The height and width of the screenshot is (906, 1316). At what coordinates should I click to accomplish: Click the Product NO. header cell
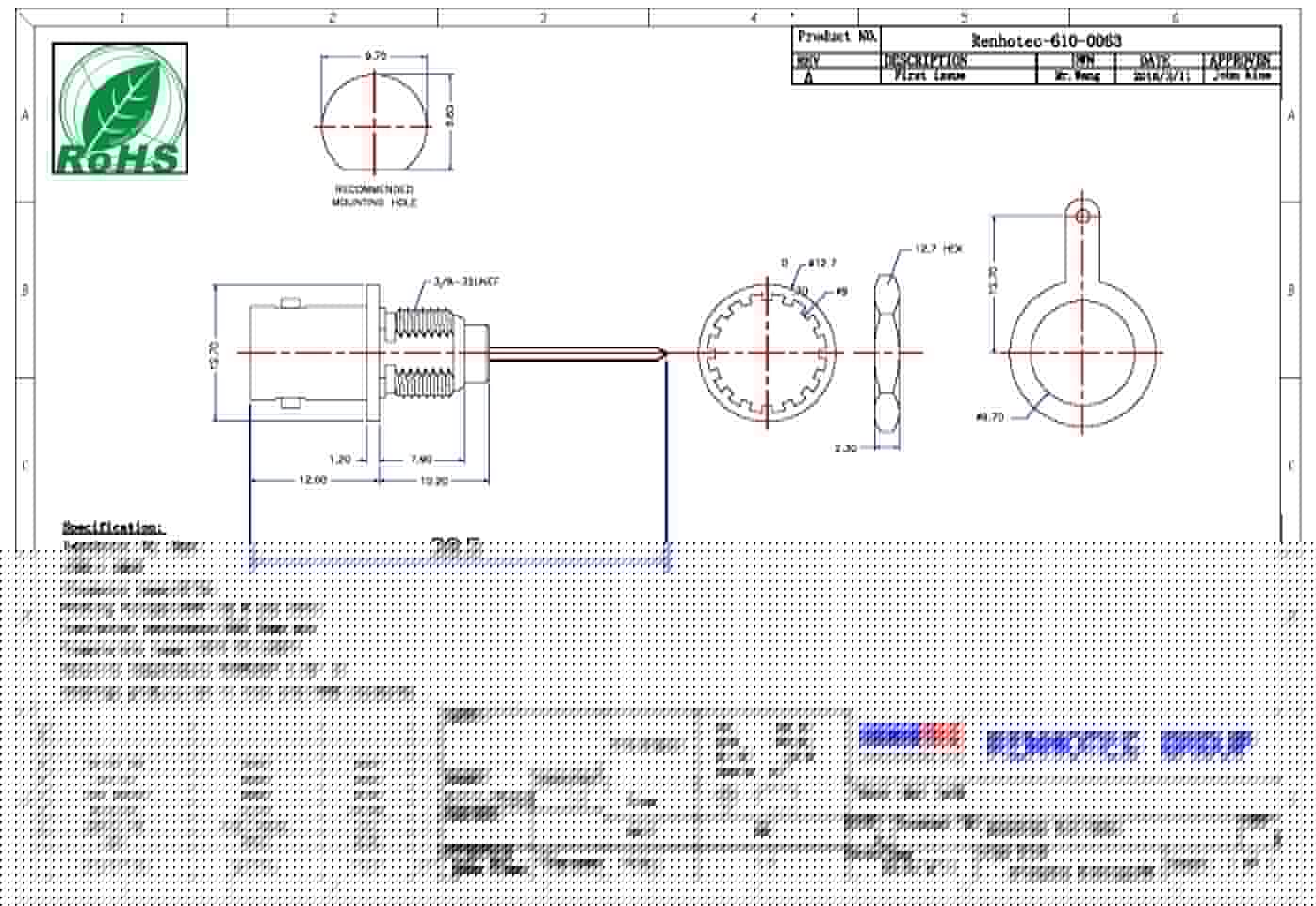click(x=837, y=38)
